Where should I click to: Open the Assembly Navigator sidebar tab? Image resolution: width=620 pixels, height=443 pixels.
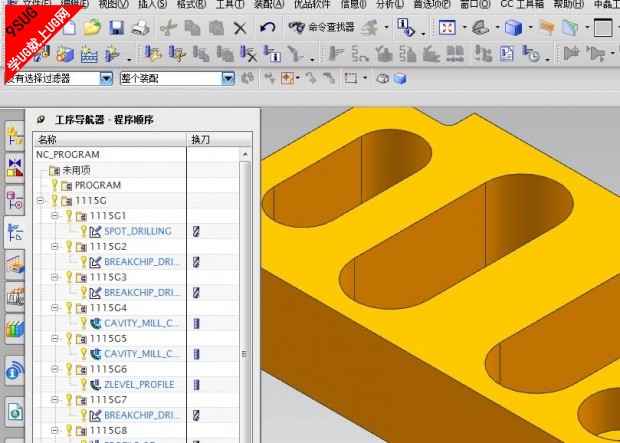point(15,135)
